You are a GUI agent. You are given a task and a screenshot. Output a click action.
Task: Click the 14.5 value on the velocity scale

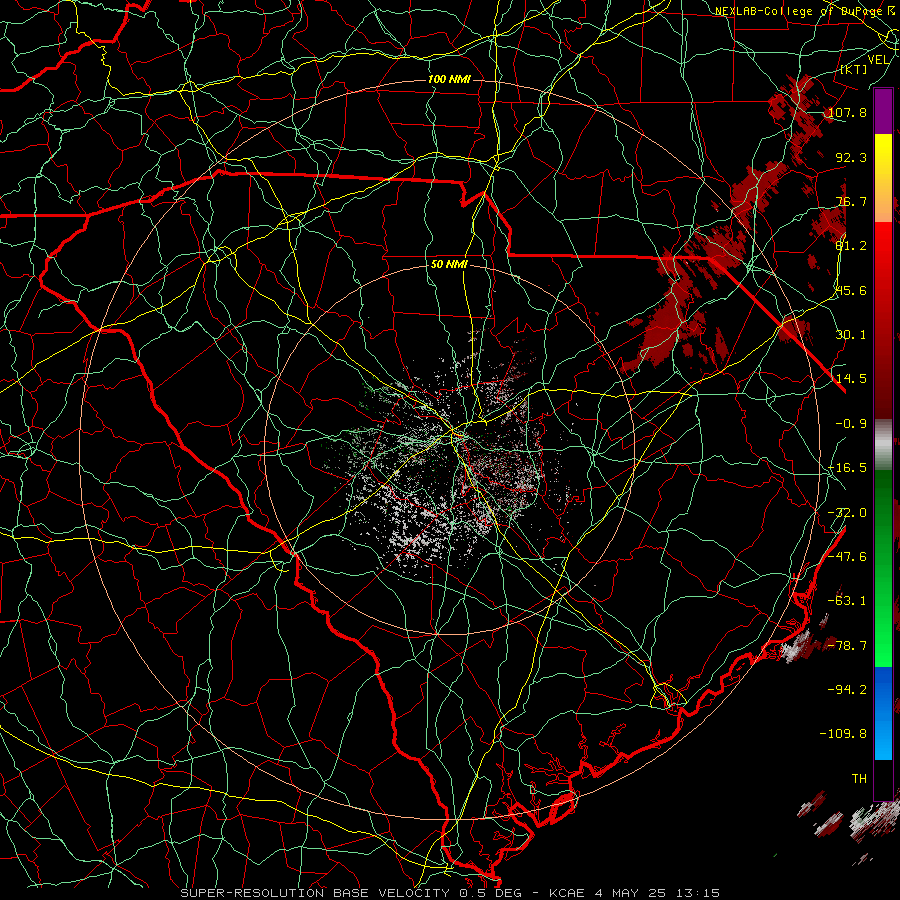(851, 379)
